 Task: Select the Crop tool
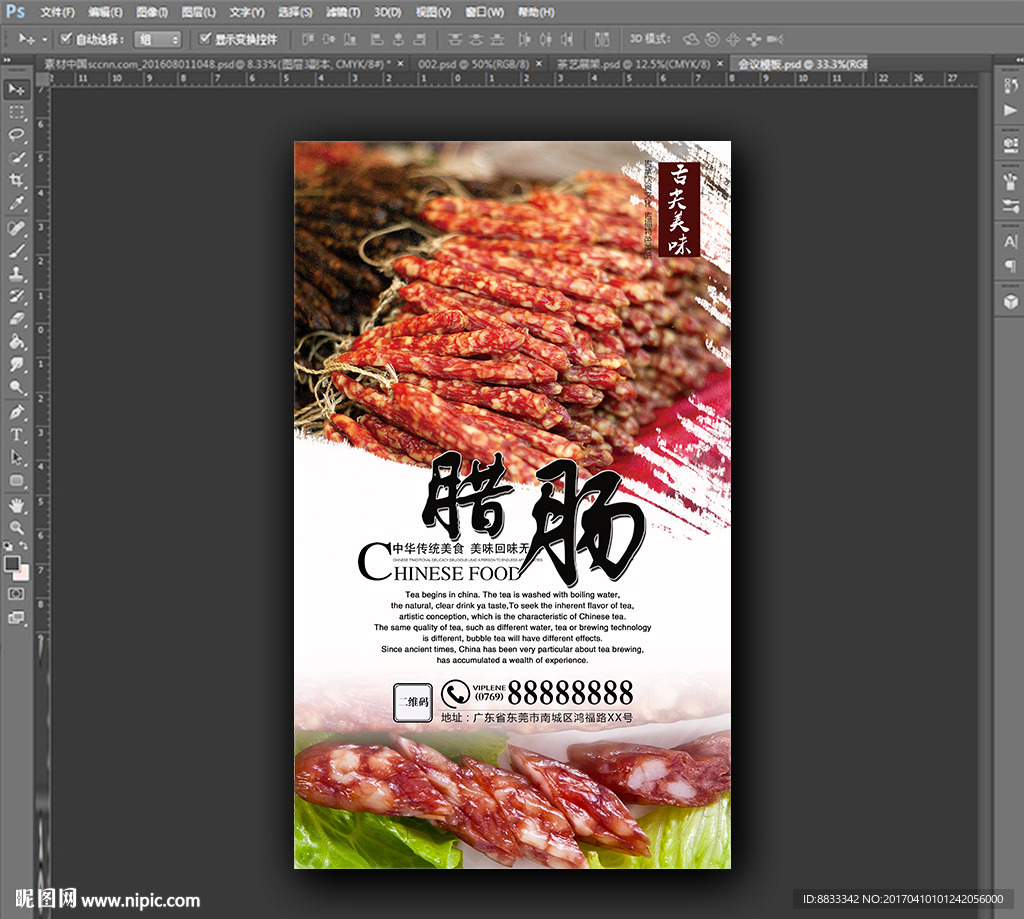[16, 181]
